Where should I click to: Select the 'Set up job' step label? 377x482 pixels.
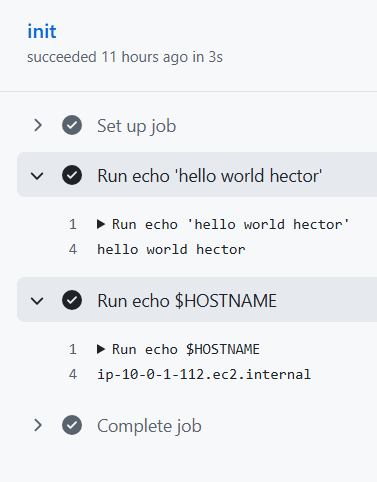(x=136, y=126)
